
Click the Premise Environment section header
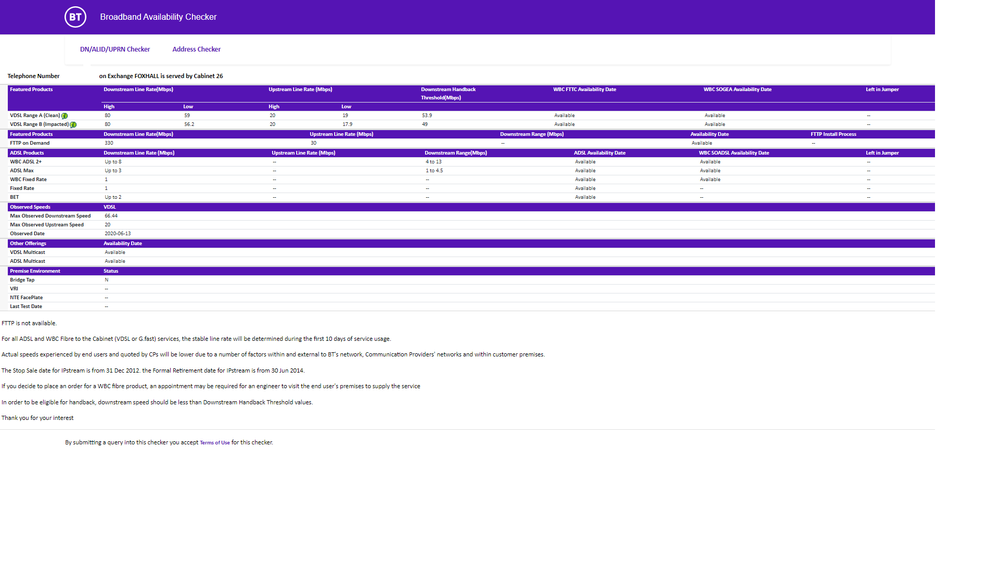coord(35,271)
